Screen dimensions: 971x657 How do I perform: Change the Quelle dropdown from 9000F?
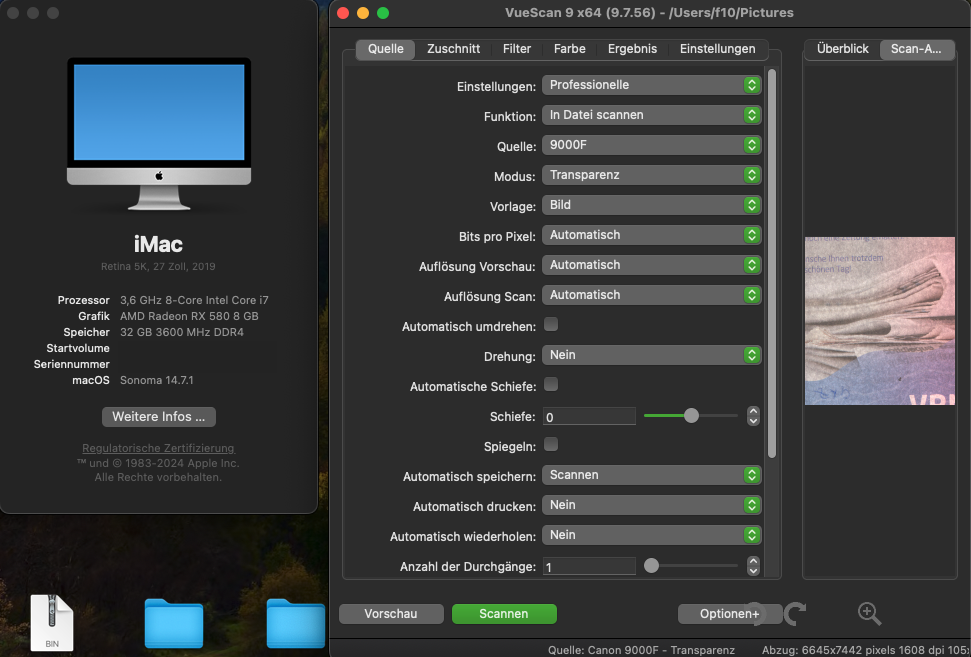pos(651,145)
